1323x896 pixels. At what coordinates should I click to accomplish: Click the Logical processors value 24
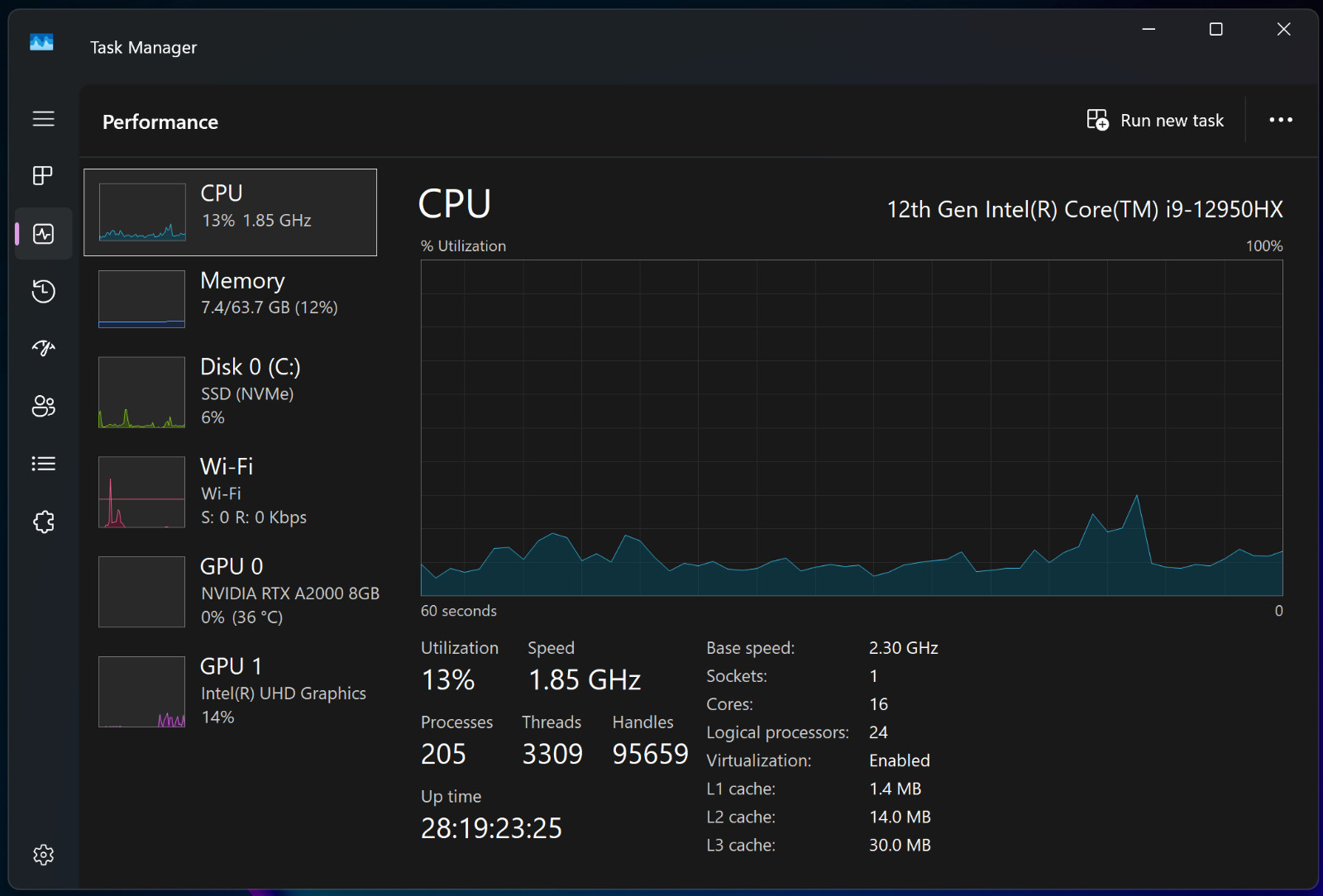tap(878, 732)
